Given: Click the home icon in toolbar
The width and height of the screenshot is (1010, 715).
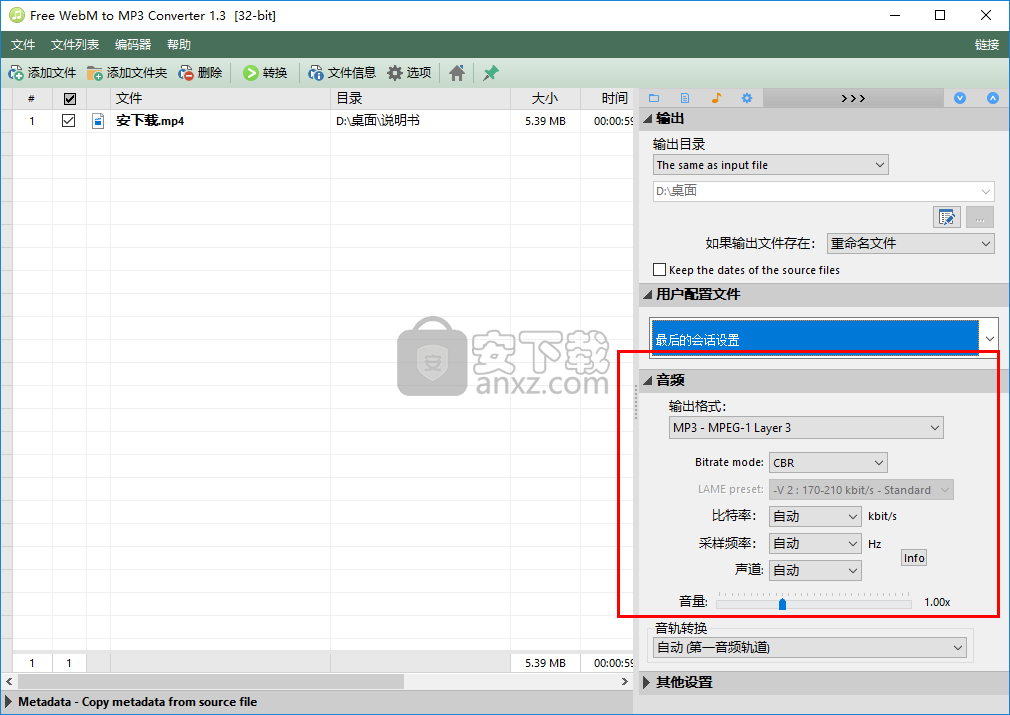Looking at the screenshot, I should click(x=457, y=73).
